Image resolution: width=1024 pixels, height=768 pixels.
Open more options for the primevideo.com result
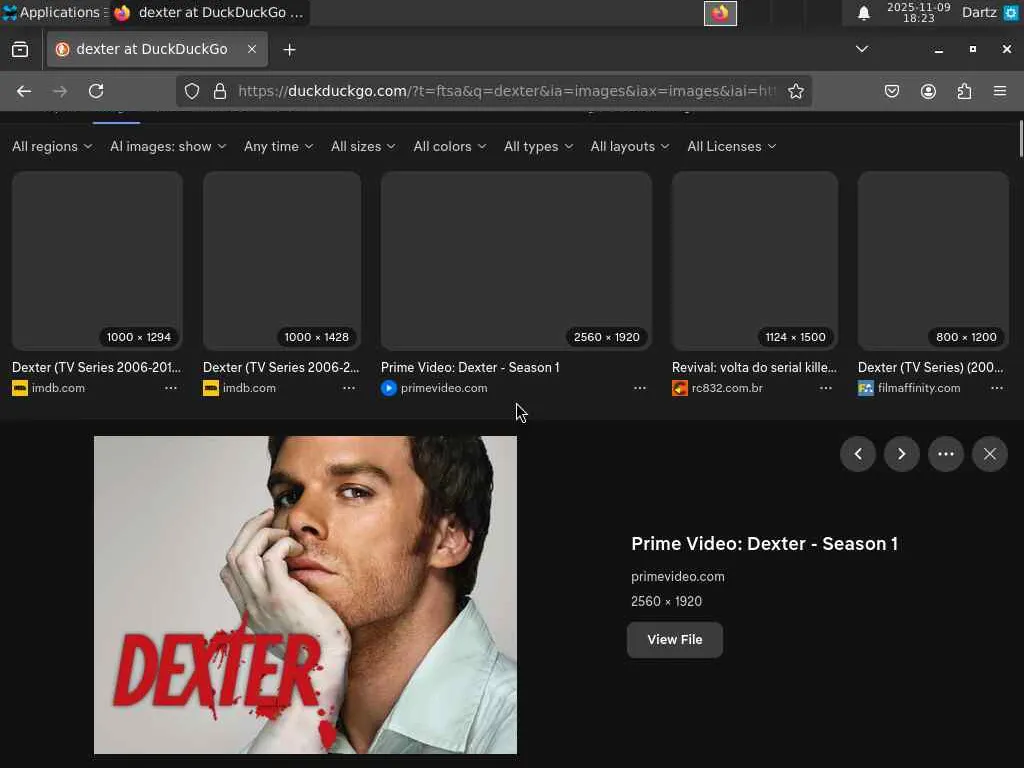click(x=640, y=388)
